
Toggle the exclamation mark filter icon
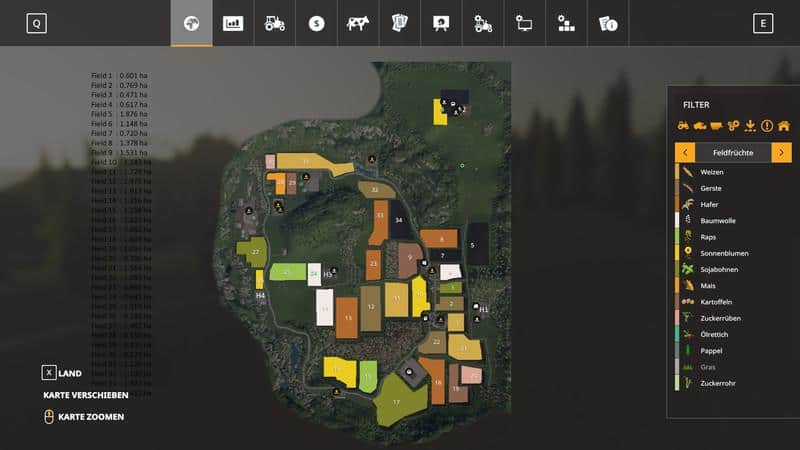point(767,126)
